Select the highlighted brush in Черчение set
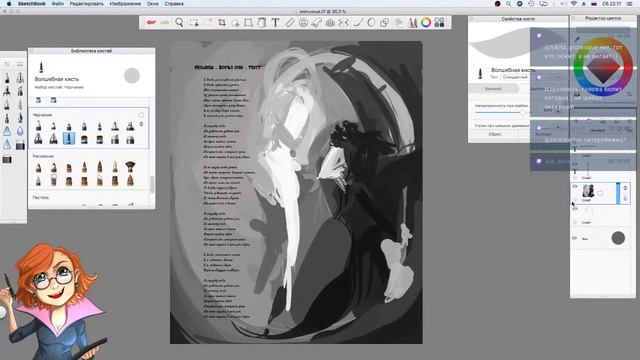 tap(69, 139)
